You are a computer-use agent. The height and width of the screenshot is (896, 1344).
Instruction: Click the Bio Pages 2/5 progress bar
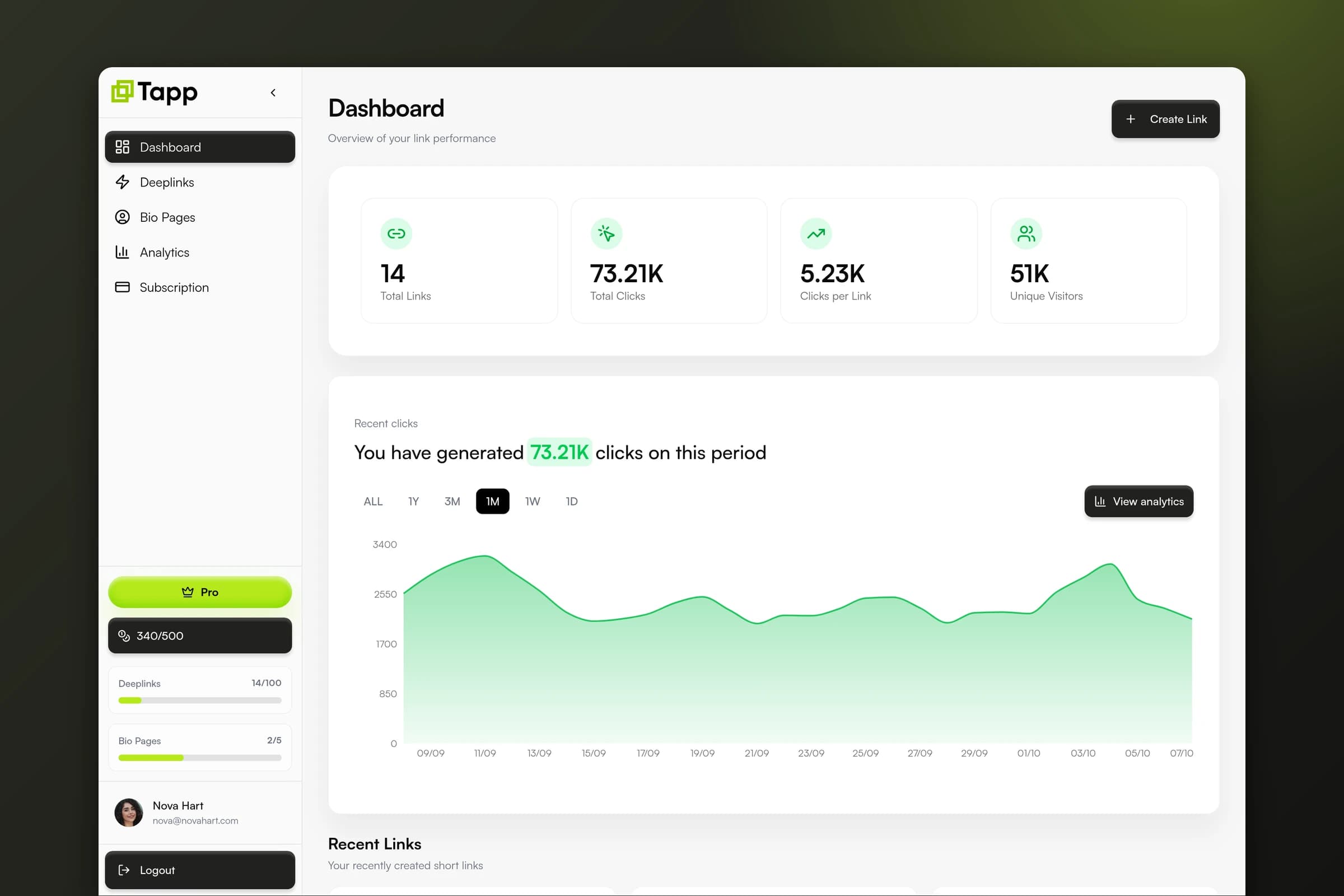tap(200, 758)
